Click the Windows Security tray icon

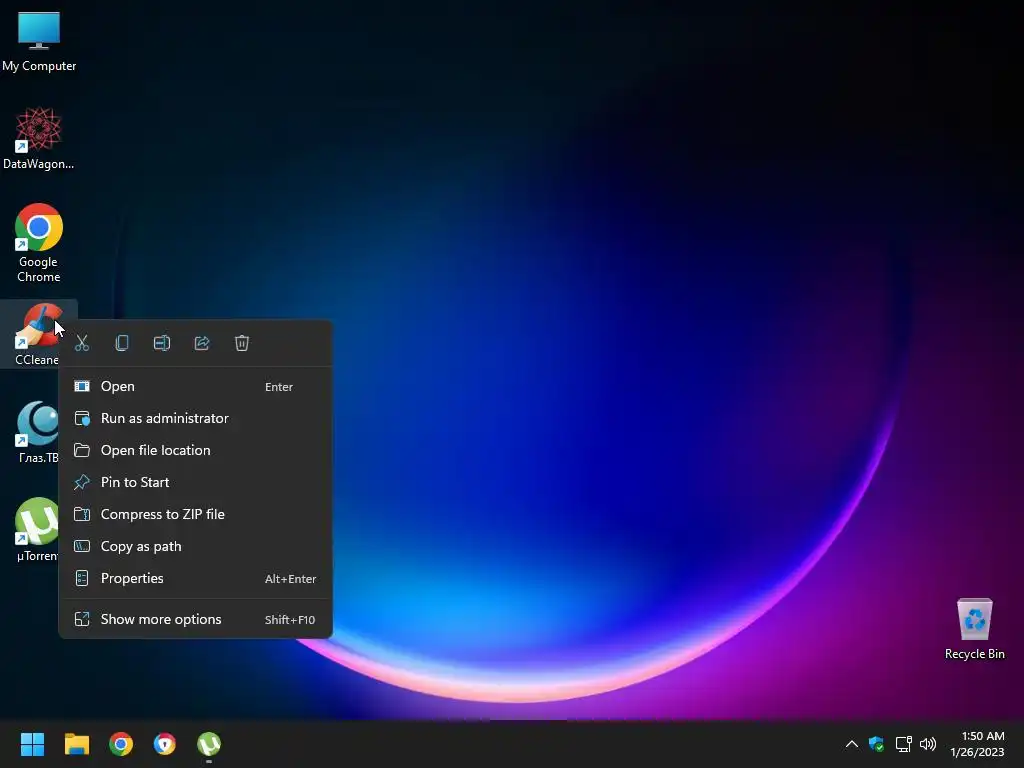876,744
